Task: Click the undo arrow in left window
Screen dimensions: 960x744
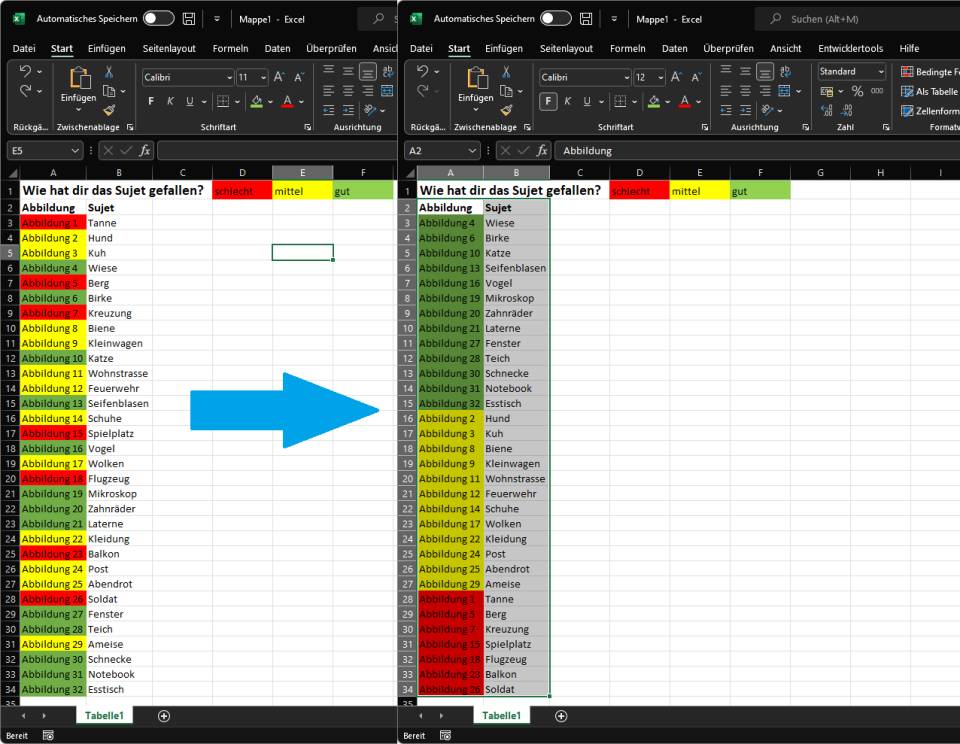Action: pyautogui.click(x=25, y=71)
